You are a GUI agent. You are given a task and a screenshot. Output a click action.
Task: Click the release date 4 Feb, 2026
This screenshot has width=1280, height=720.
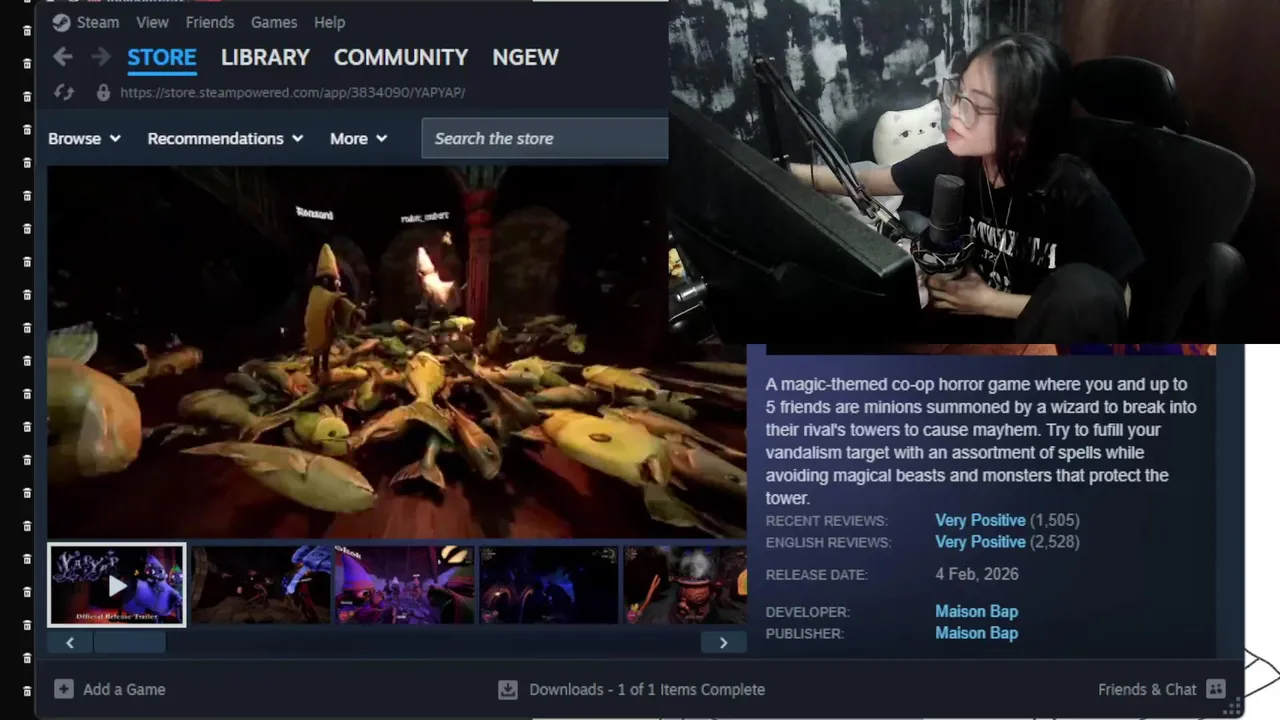point(977,574)
